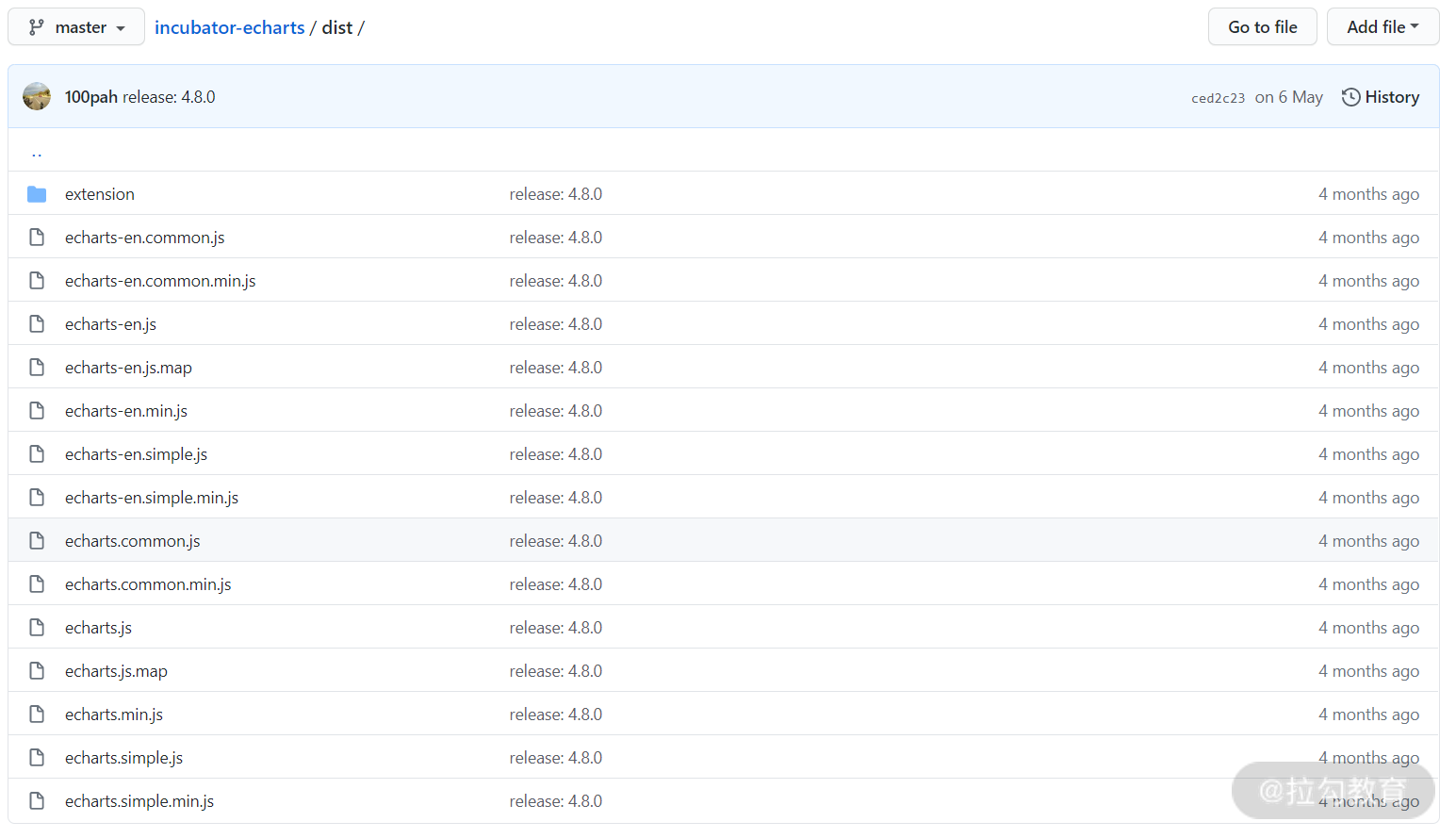Click the dist path segment text
This screenshot has width=1456, height=838.
pos(337,27)
